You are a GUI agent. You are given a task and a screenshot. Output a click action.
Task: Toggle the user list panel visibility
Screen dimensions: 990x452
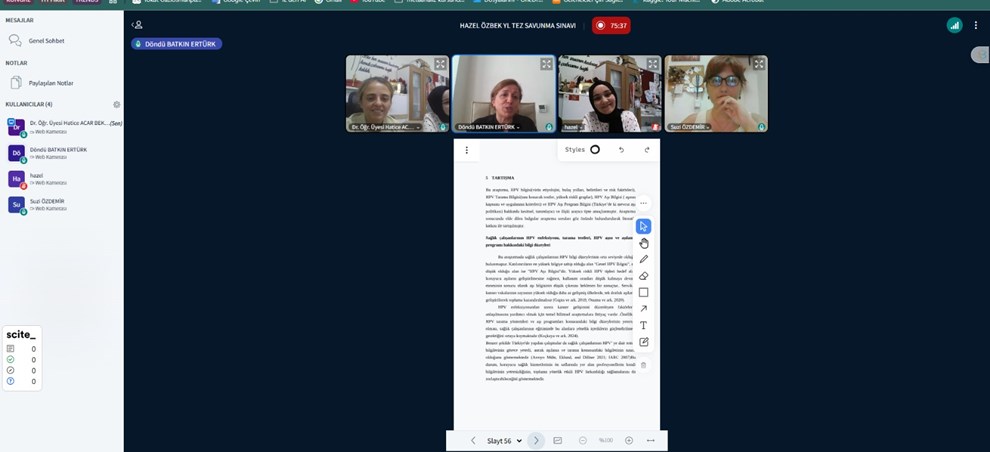137,25
